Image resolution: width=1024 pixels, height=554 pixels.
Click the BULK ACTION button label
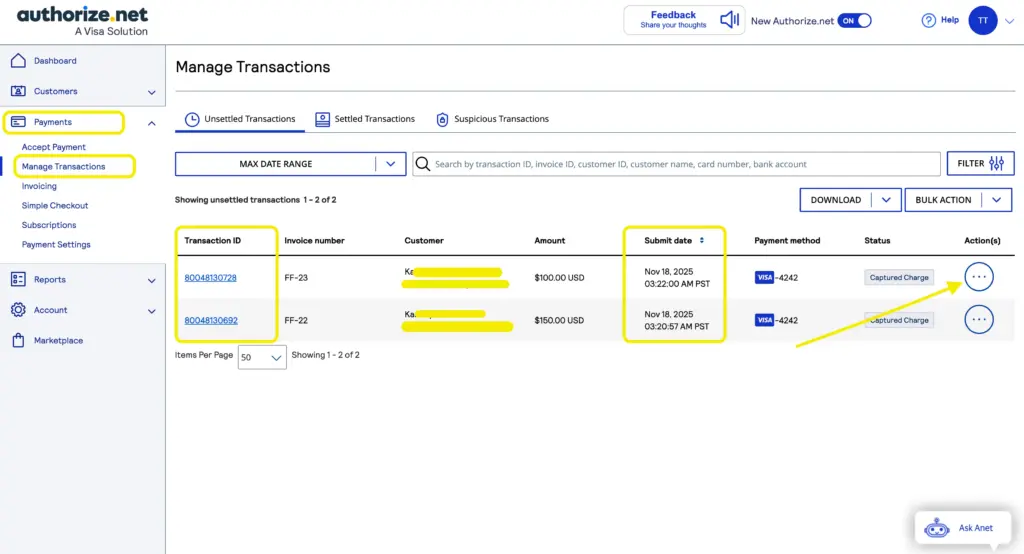coord(943,200)
